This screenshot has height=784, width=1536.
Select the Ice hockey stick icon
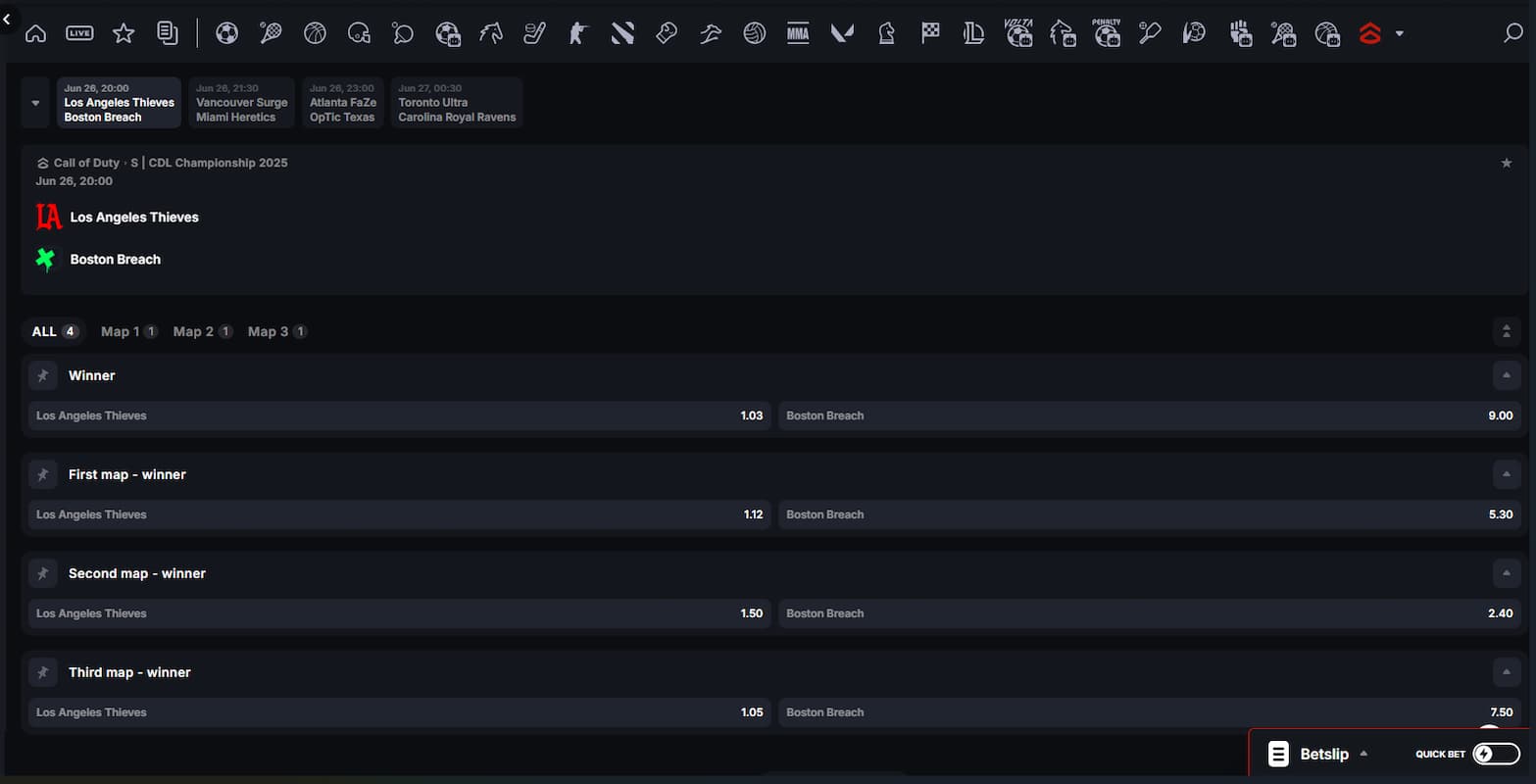(534, 33)
